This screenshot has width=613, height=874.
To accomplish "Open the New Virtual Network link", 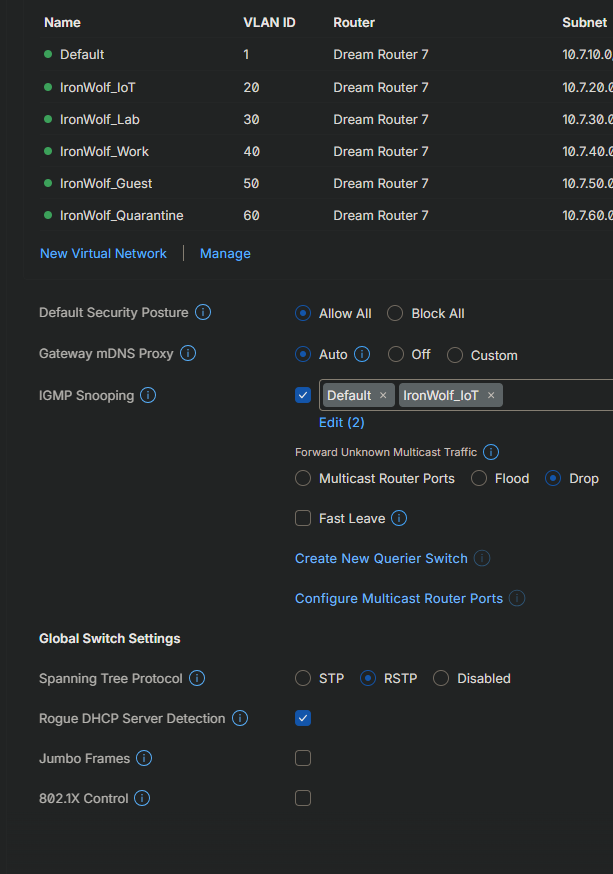I will click(x=103, y=253).
